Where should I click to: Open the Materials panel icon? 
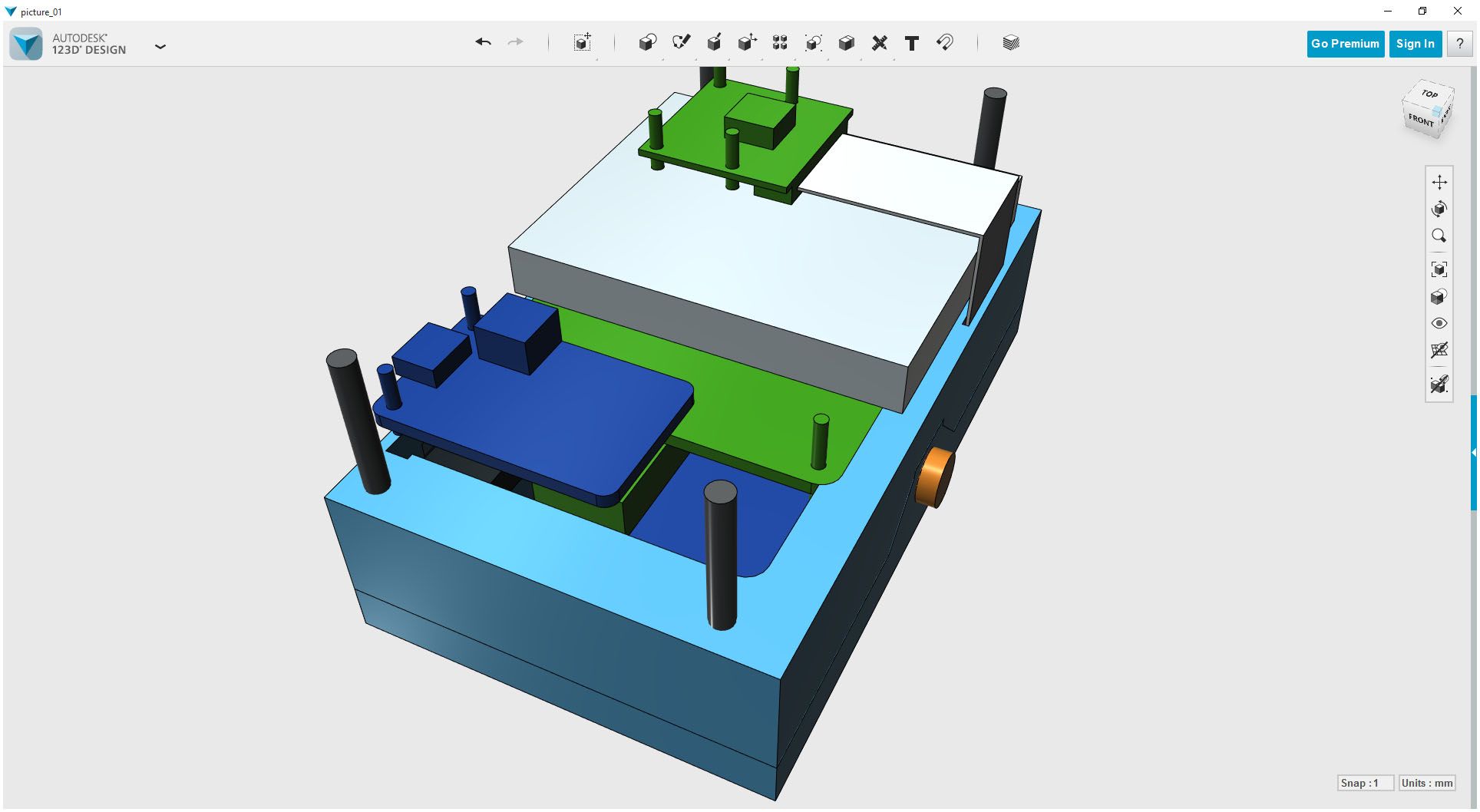pyautogui.click(x=1010, y=43)
